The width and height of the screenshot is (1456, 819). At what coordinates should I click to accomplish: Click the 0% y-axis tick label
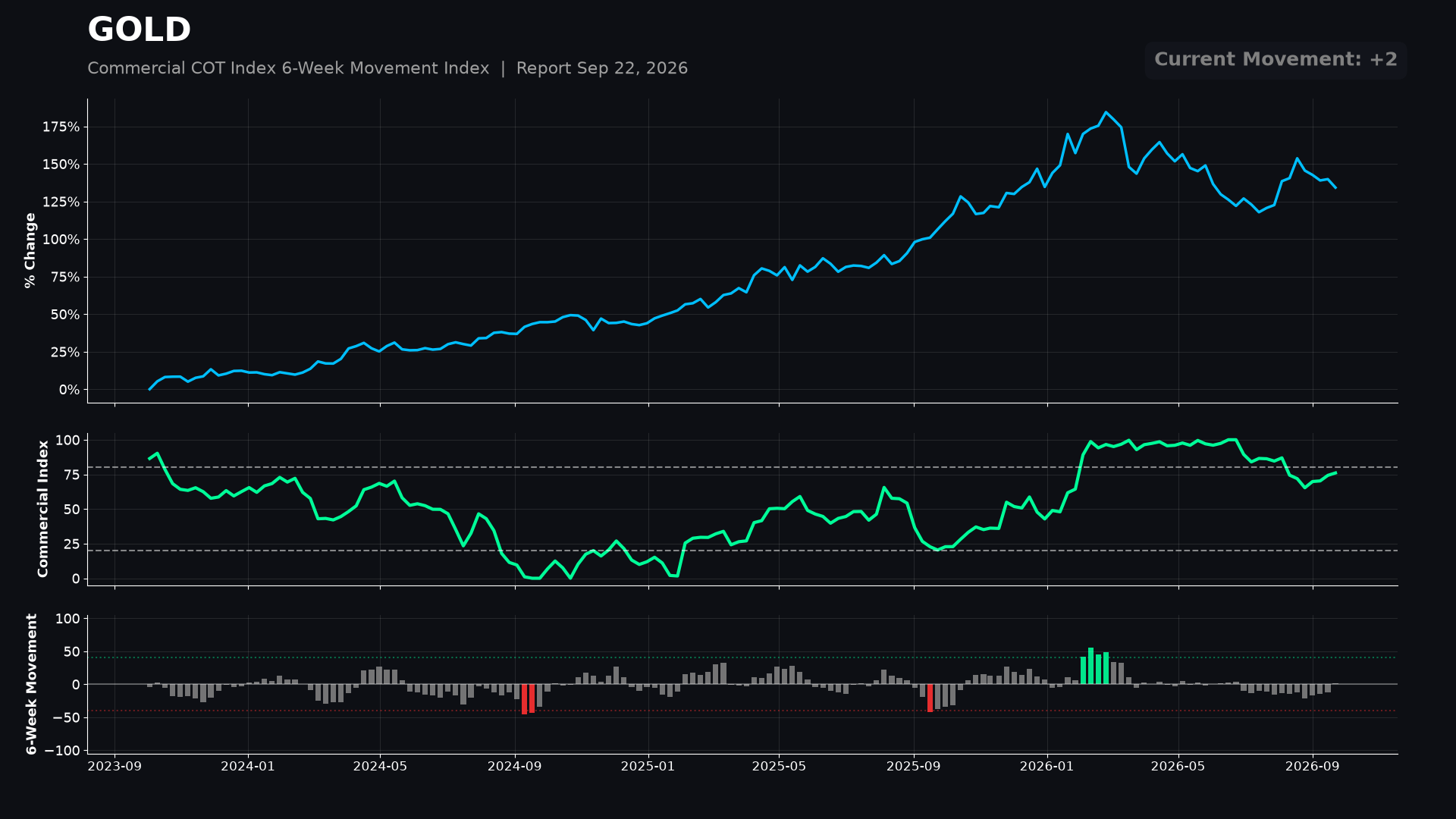click(69, 390)
